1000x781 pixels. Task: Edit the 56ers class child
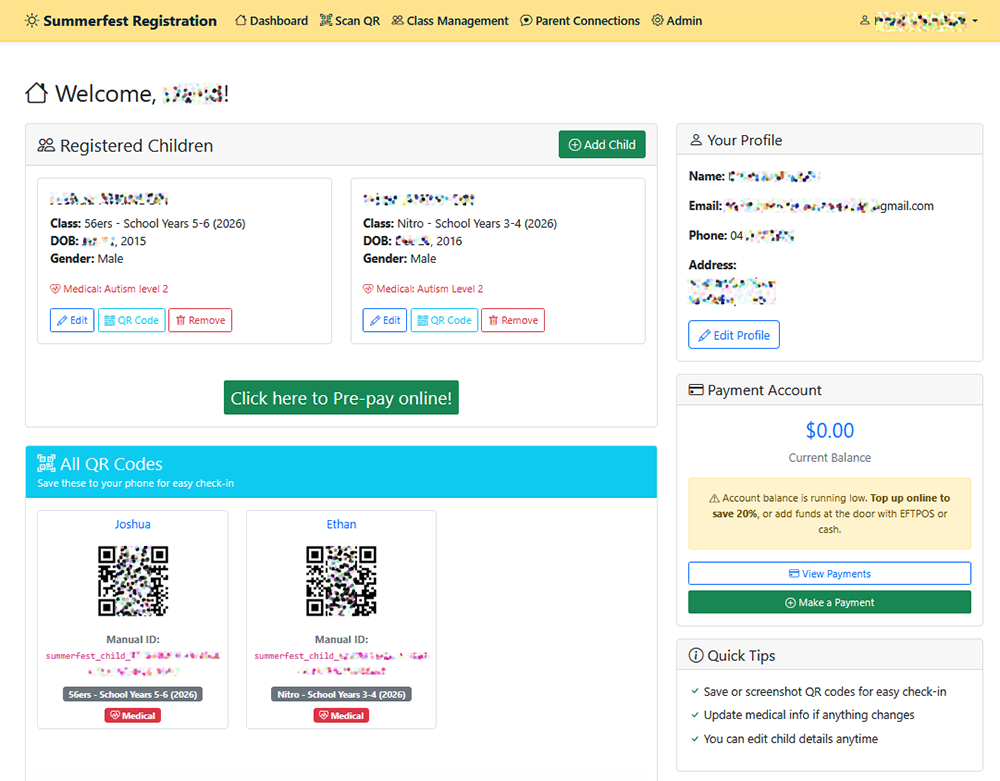click(x=72, y=320)
